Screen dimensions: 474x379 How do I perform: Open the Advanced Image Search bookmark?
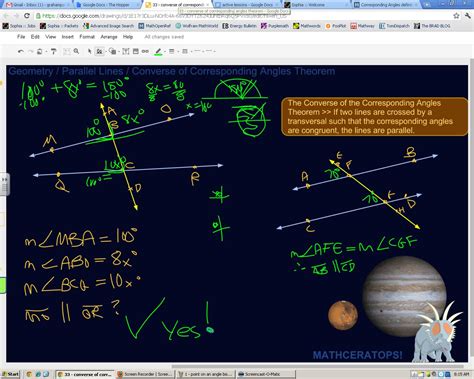click(x=109, y=26)
